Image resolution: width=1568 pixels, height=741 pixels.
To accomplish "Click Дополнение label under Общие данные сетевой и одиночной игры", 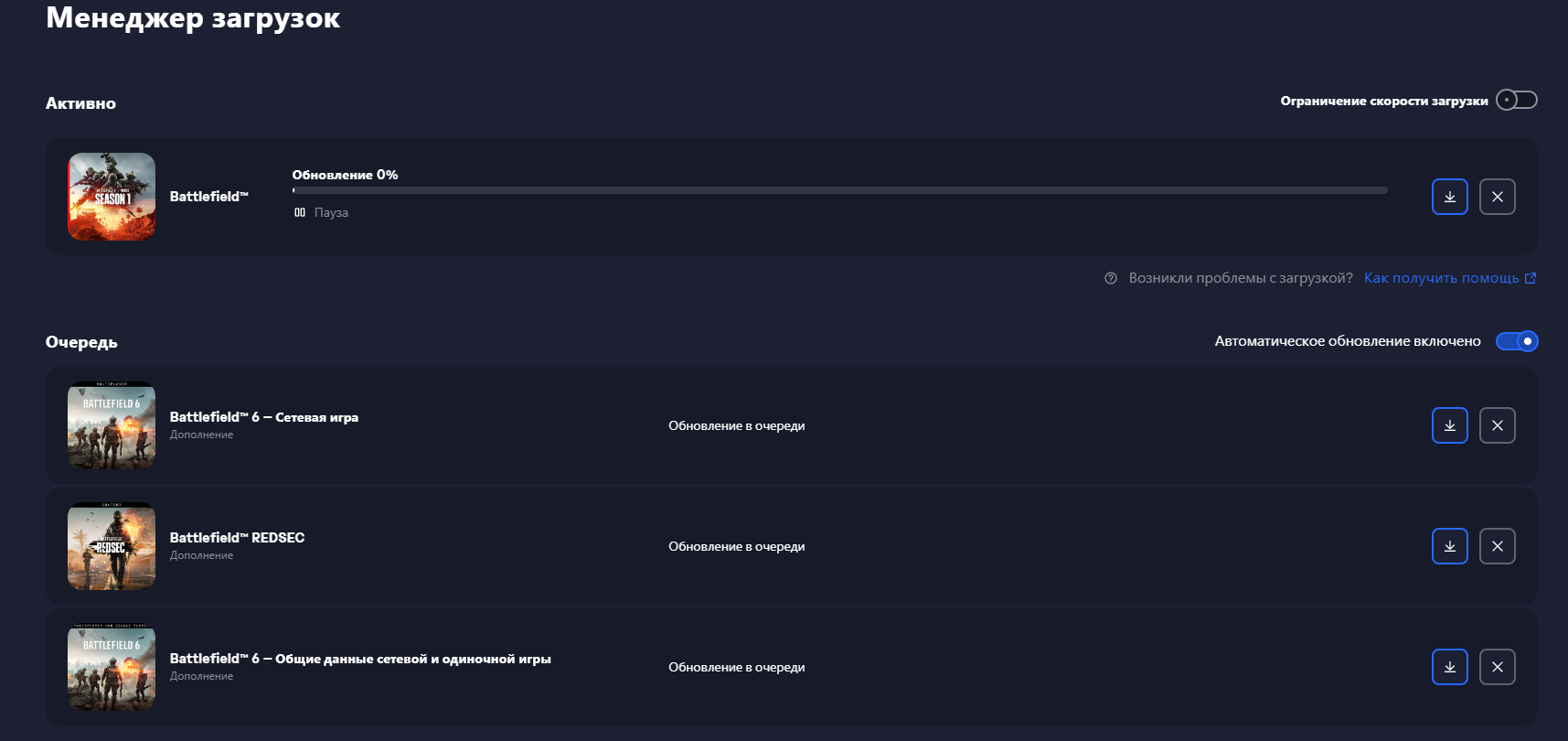I will coord(201,676).
